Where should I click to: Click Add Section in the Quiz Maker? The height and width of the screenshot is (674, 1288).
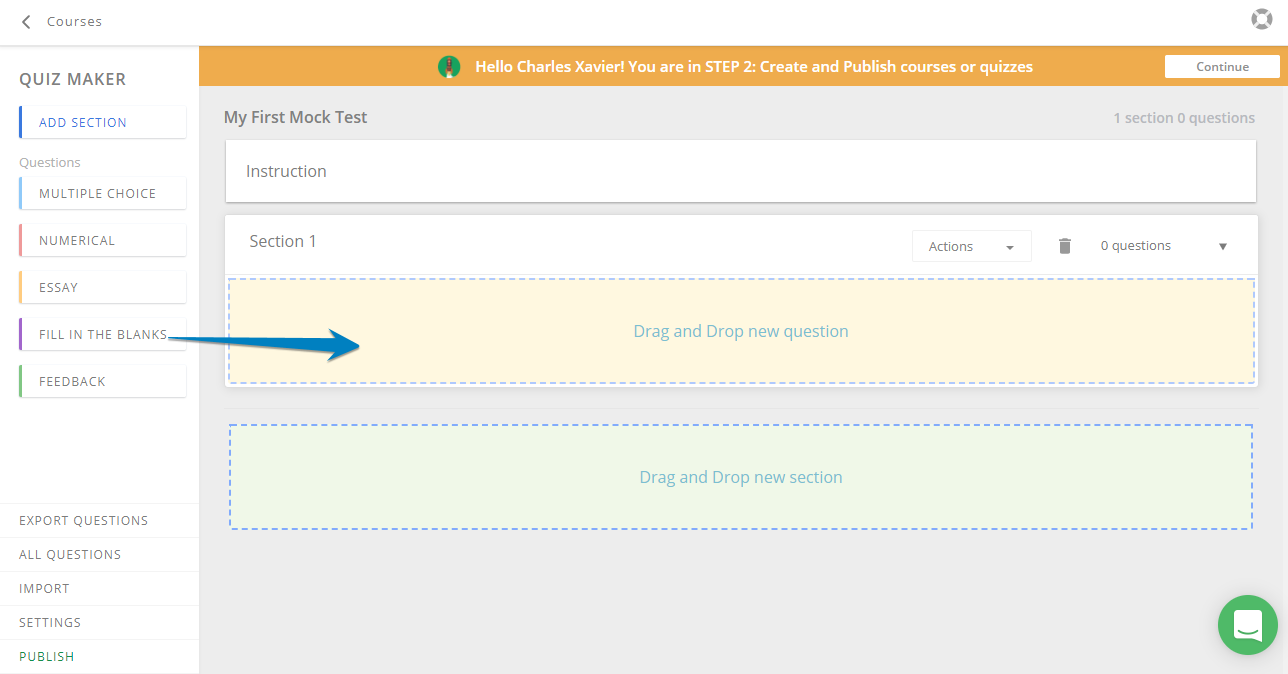(x=102, y=122)
